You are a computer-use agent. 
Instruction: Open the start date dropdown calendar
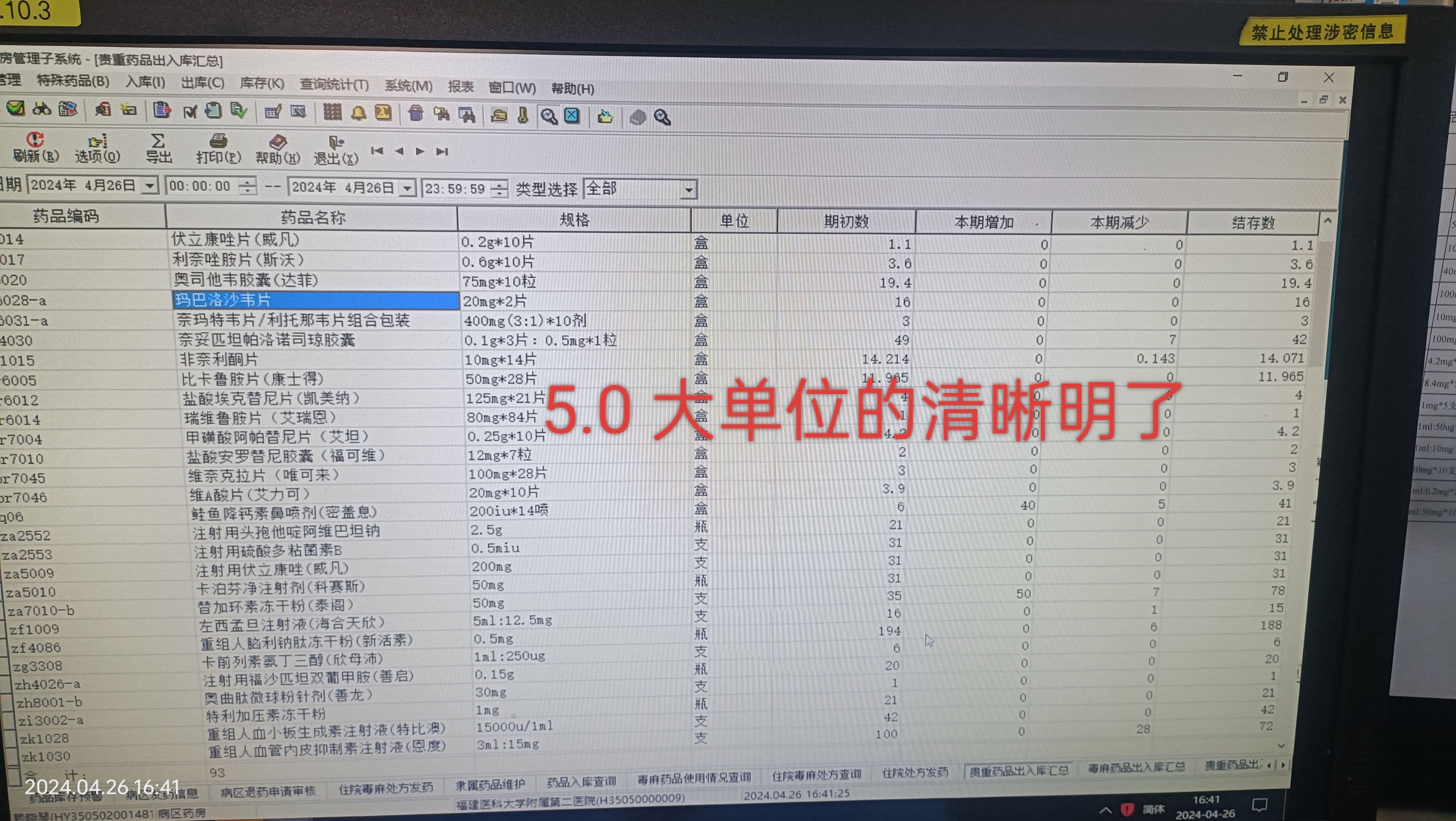(150, 186)
